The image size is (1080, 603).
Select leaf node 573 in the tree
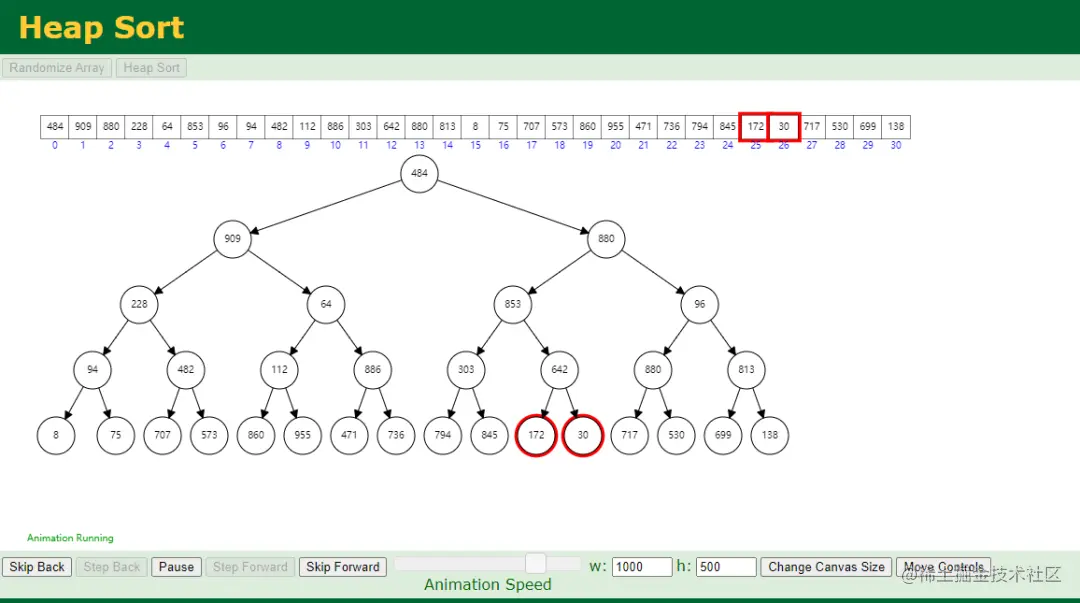(x=209, y=435)
